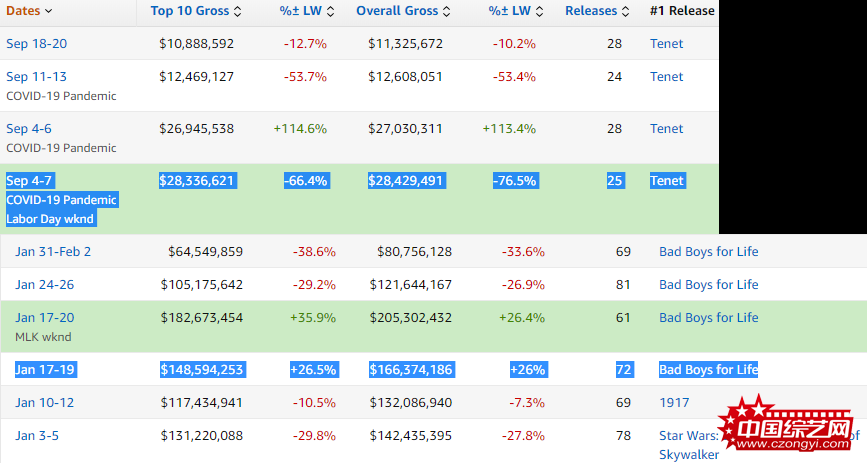Select the highlighted Labor Day wknd label
This screenshot has width=867, height=463.
[51, 219]
